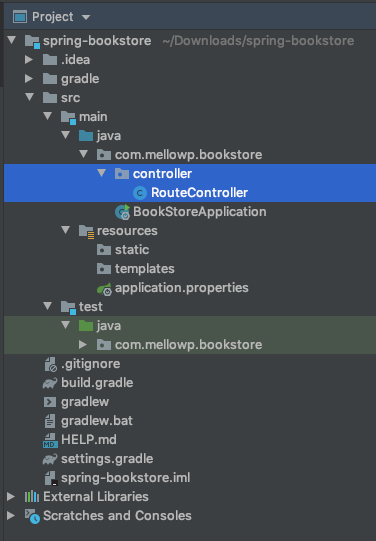Collapse the resources folder arrow

point(66,230)
